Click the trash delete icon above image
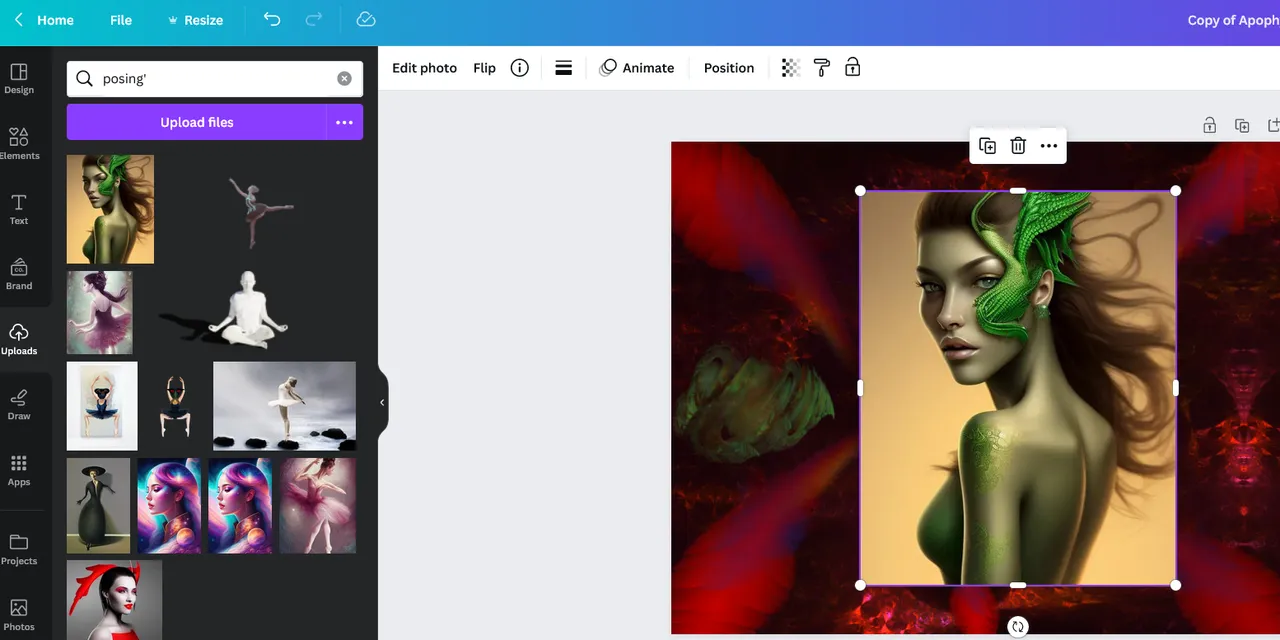The height and width of the screenshot is (640, 1280). point(1018,146)
